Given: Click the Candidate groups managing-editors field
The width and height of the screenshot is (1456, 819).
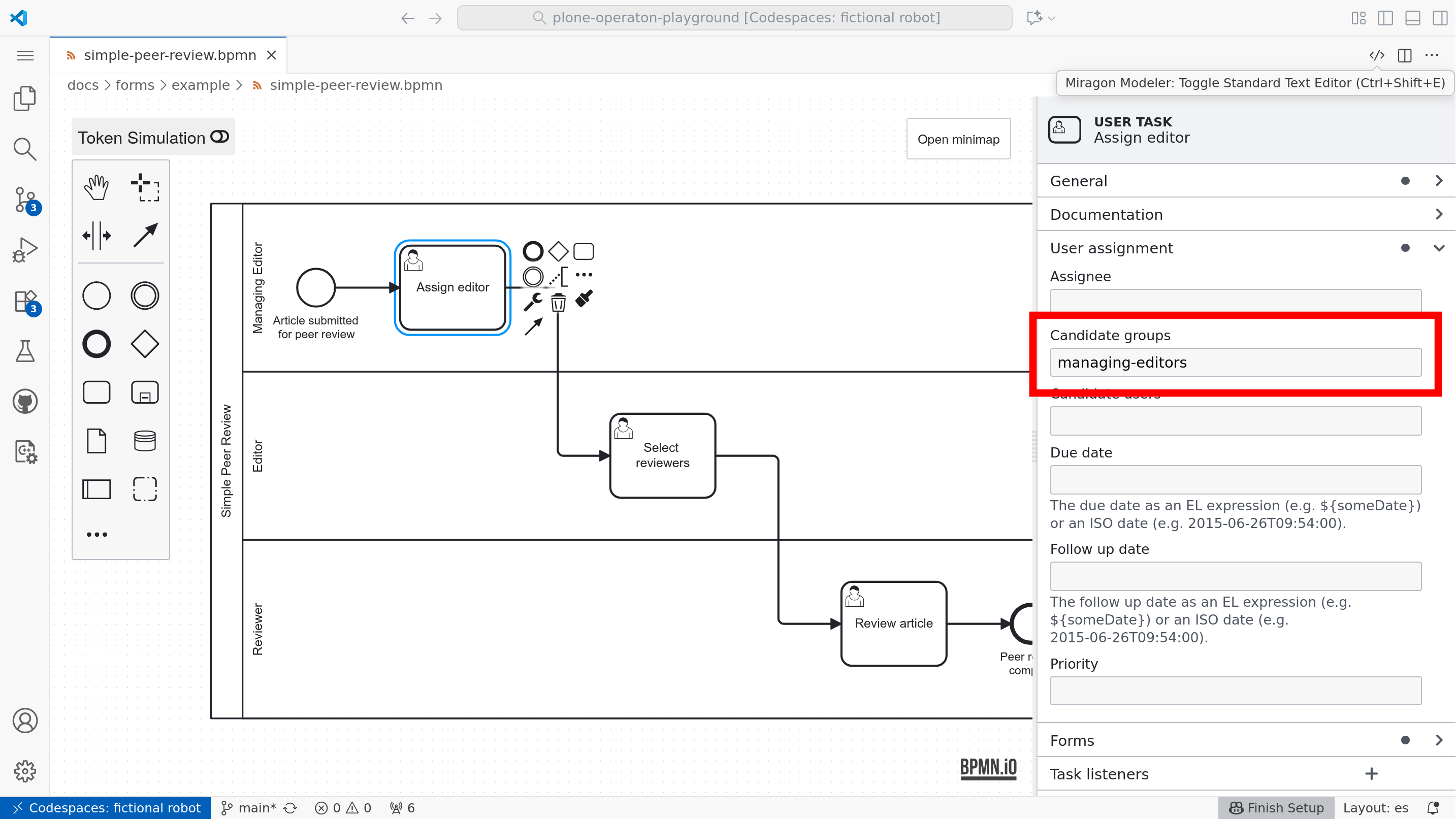Looking at the screenshot, I should coord(1236,362).
